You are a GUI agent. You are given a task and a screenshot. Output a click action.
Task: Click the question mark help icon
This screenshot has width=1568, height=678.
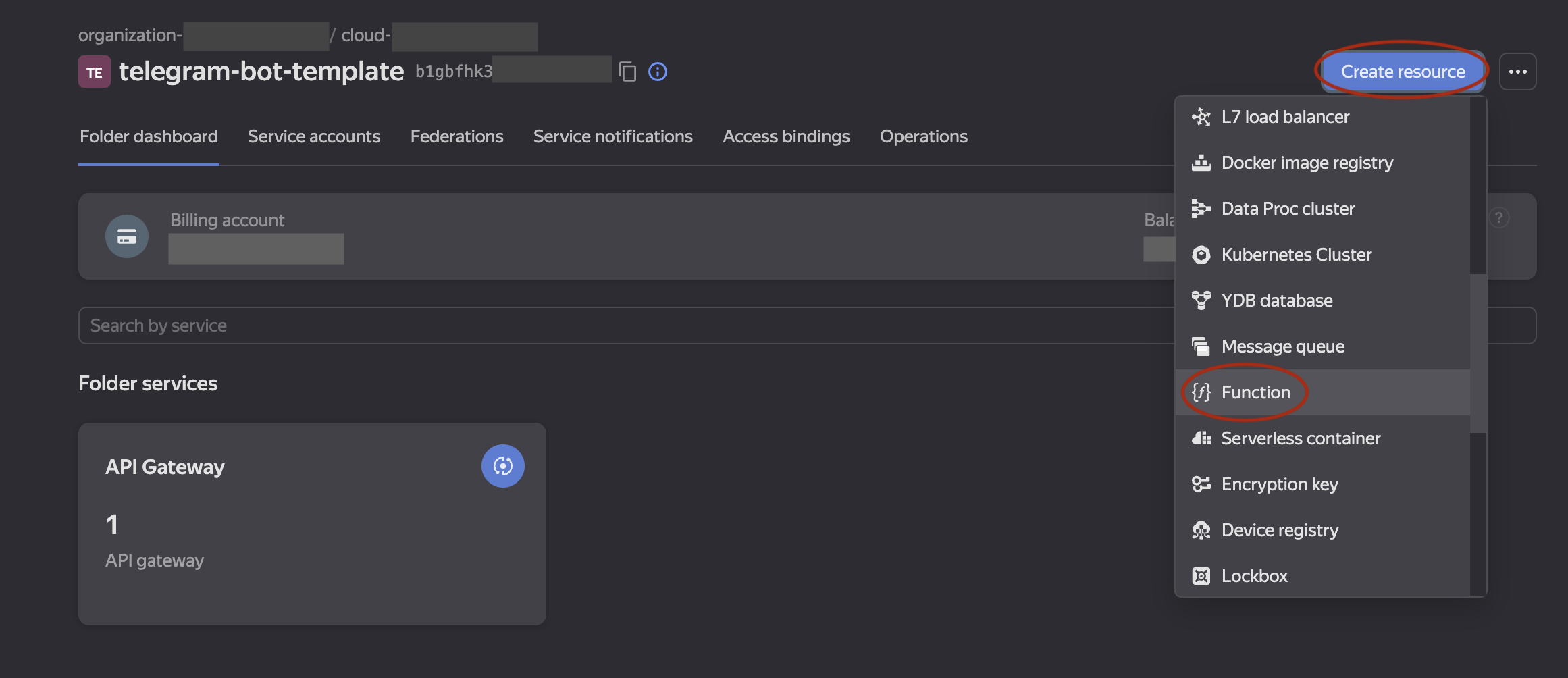coord(1499,217)
